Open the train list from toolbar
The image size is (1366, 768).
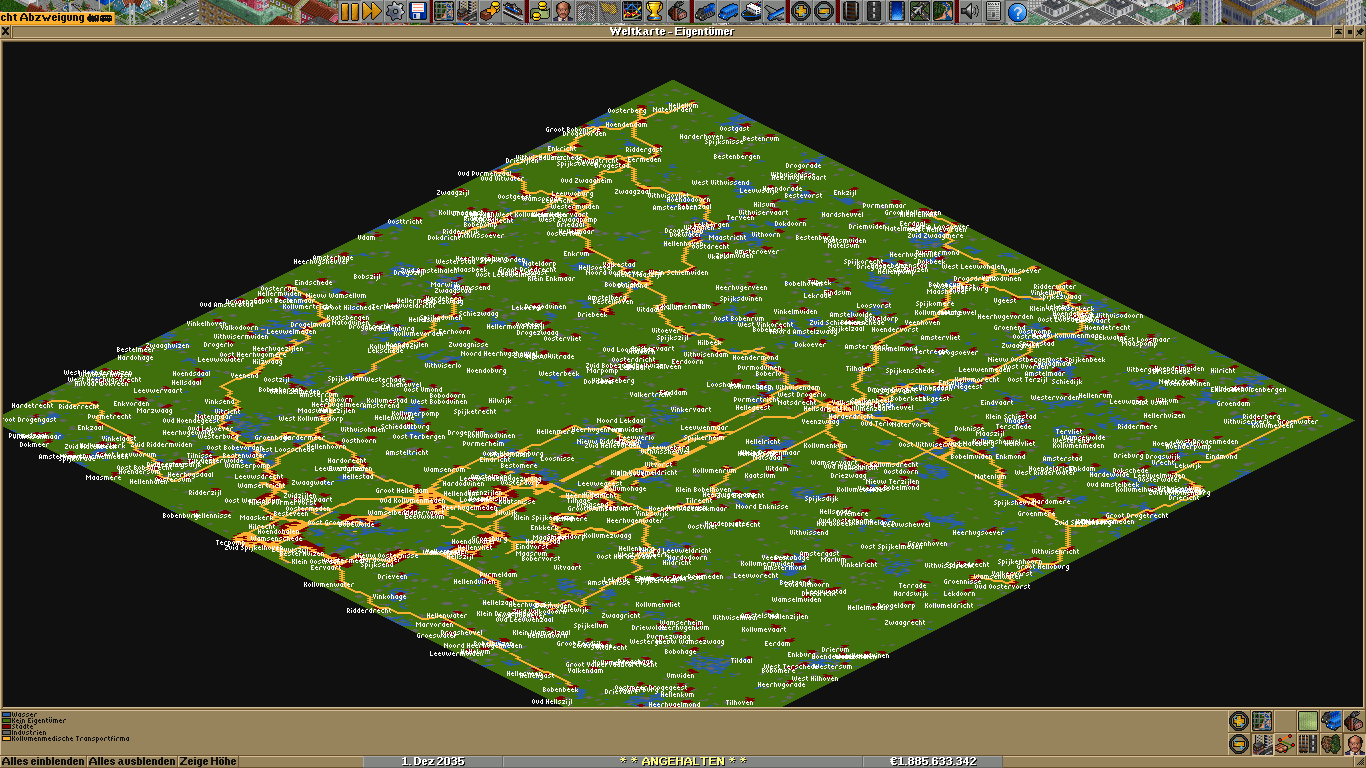point(704,12)
